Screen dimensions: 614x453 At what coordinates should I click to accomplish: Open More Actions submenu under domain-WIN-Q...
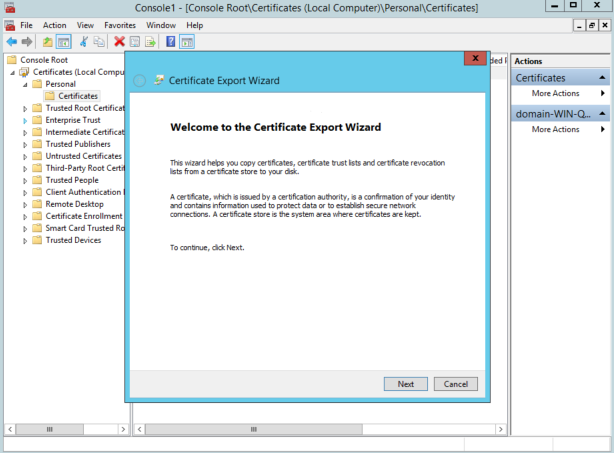(555, 129)
